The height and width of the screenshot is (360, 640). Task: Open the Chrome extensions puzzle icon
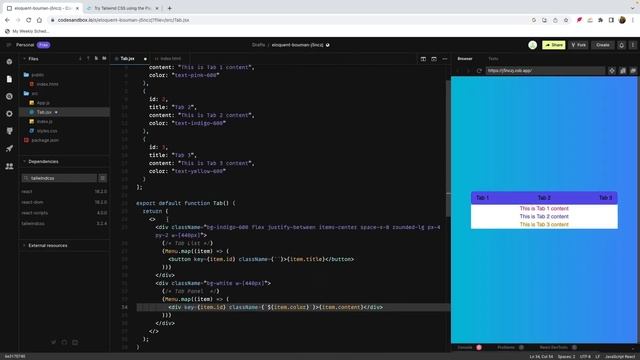click(600, 20)
